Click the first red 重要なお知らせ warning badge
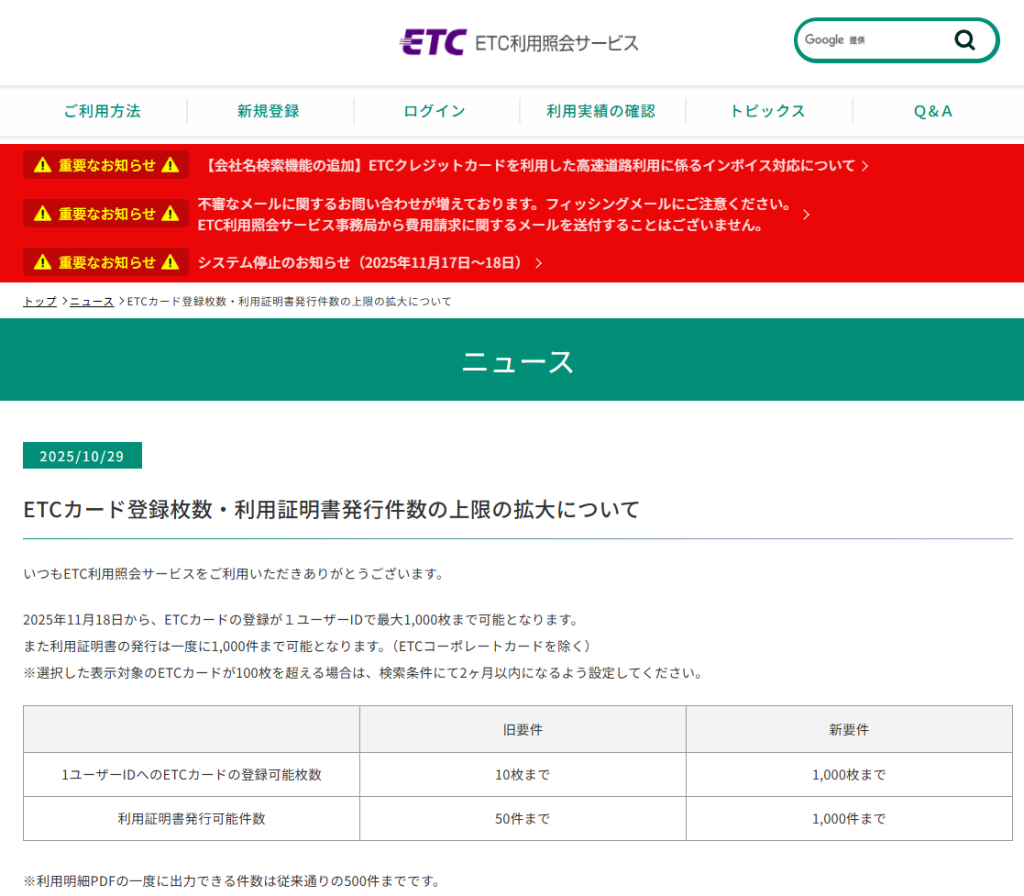 [106, 165]
